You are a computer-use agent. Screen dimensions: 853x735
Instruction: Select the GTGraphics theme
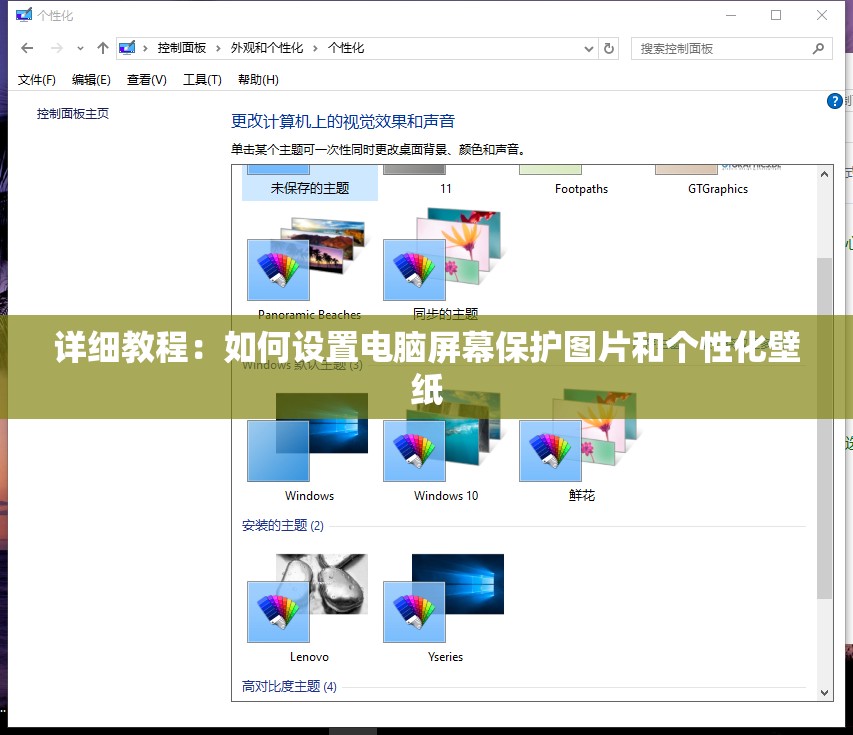click(718, 183)
